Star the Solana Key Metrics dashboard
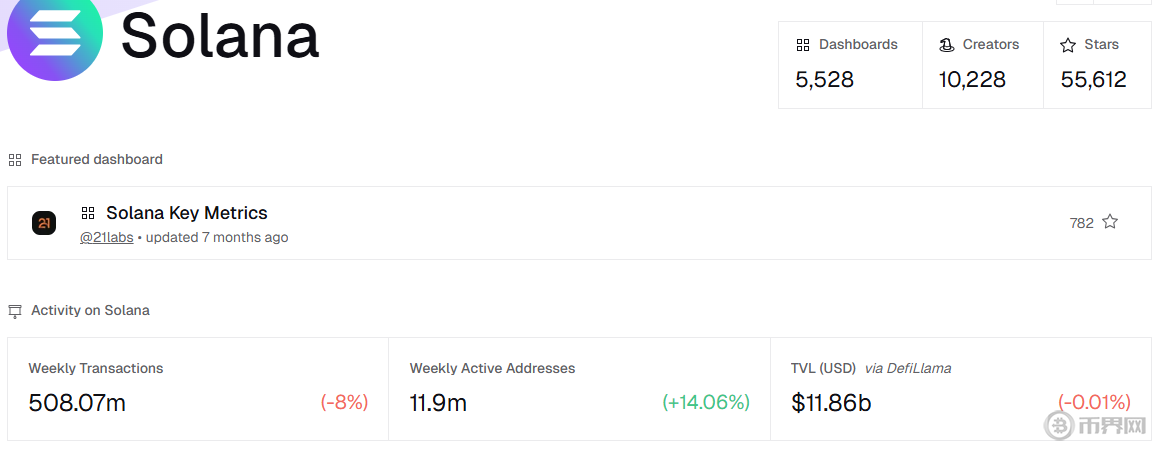The width and height of the screenshot is (1157, 453). point(1110,222)
